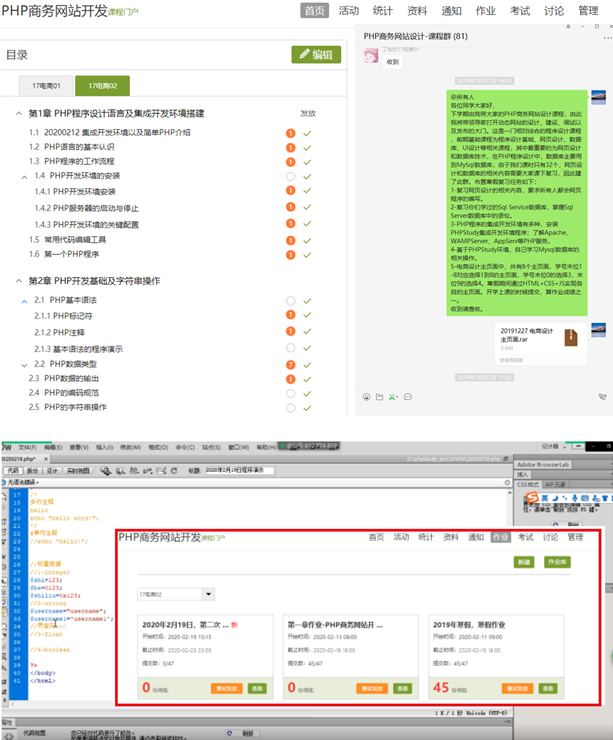Open 统计 in the top navigation bar
This screenshot has width=613, height=740.
coord(382,11)
